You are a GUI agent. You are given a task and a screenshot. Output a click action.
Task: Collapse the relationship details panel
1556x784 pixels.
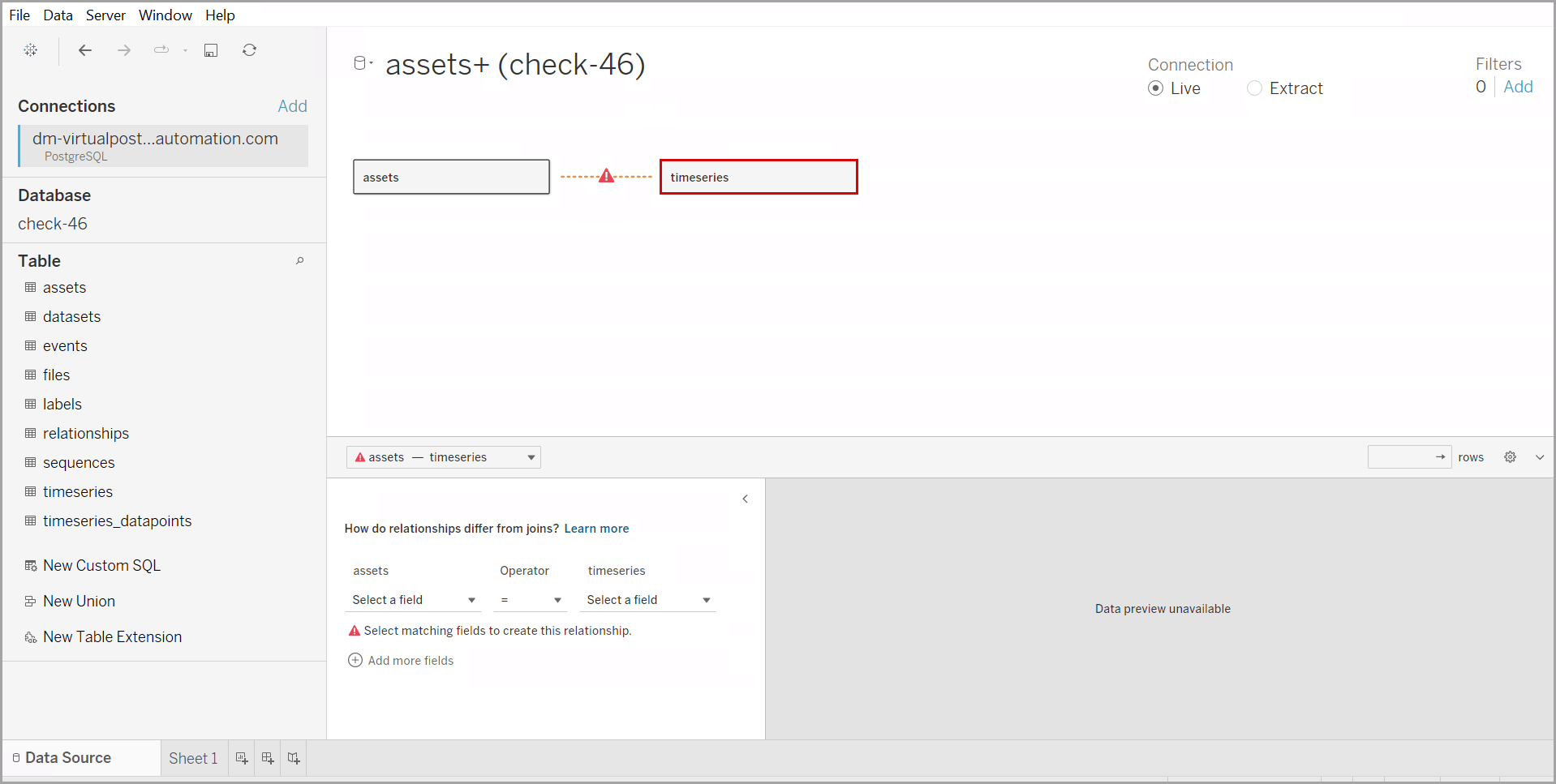pos(745,499)
